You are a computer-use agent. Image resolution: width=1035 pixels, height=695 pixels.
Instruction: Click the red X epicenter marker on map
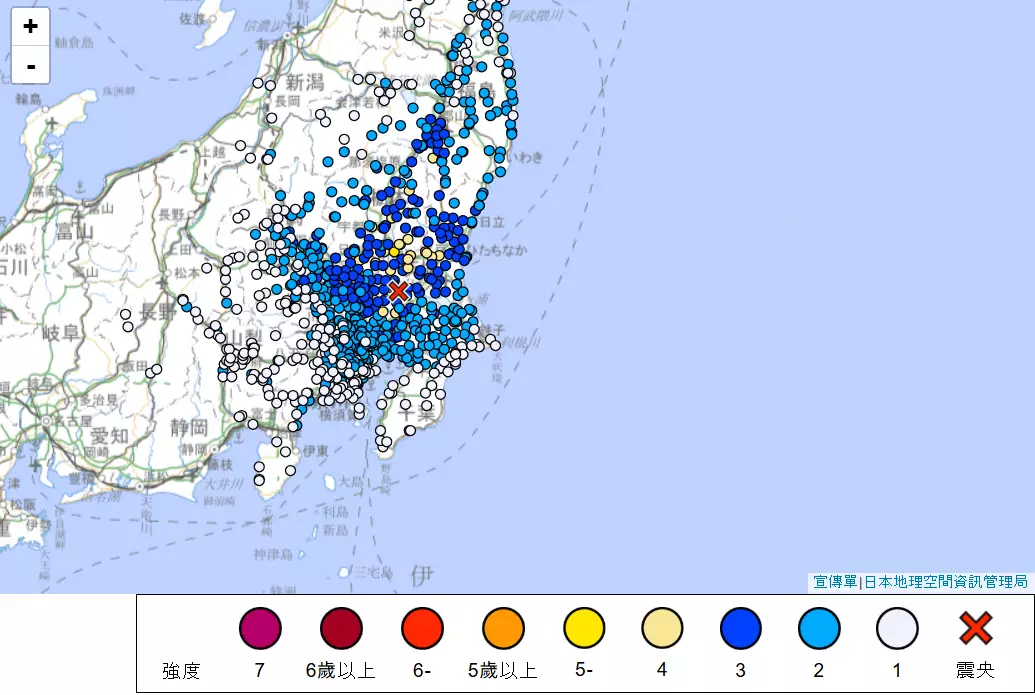coord(398,291)
